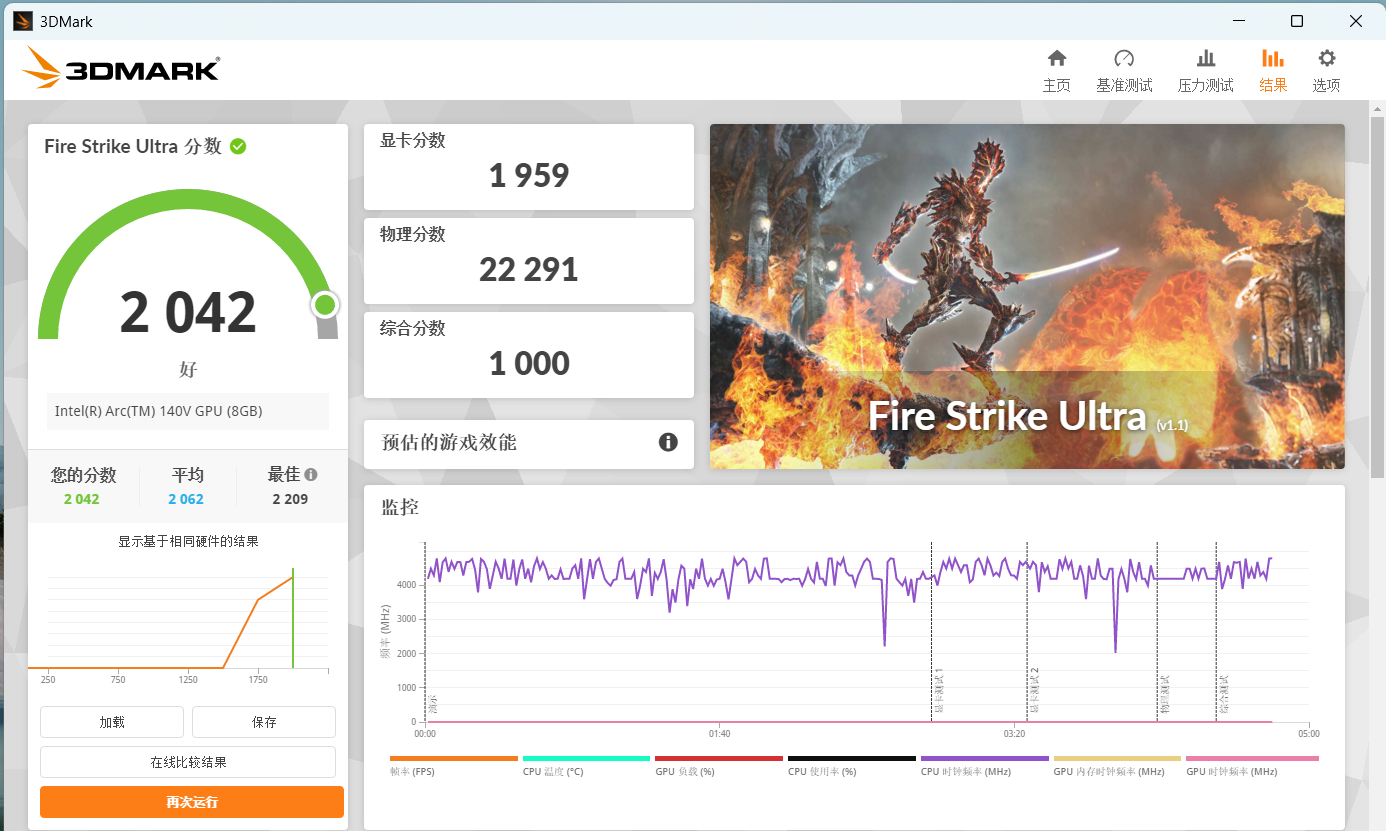
Task: Click 在线比较结果 button
Action: click(x=188, y=762)
